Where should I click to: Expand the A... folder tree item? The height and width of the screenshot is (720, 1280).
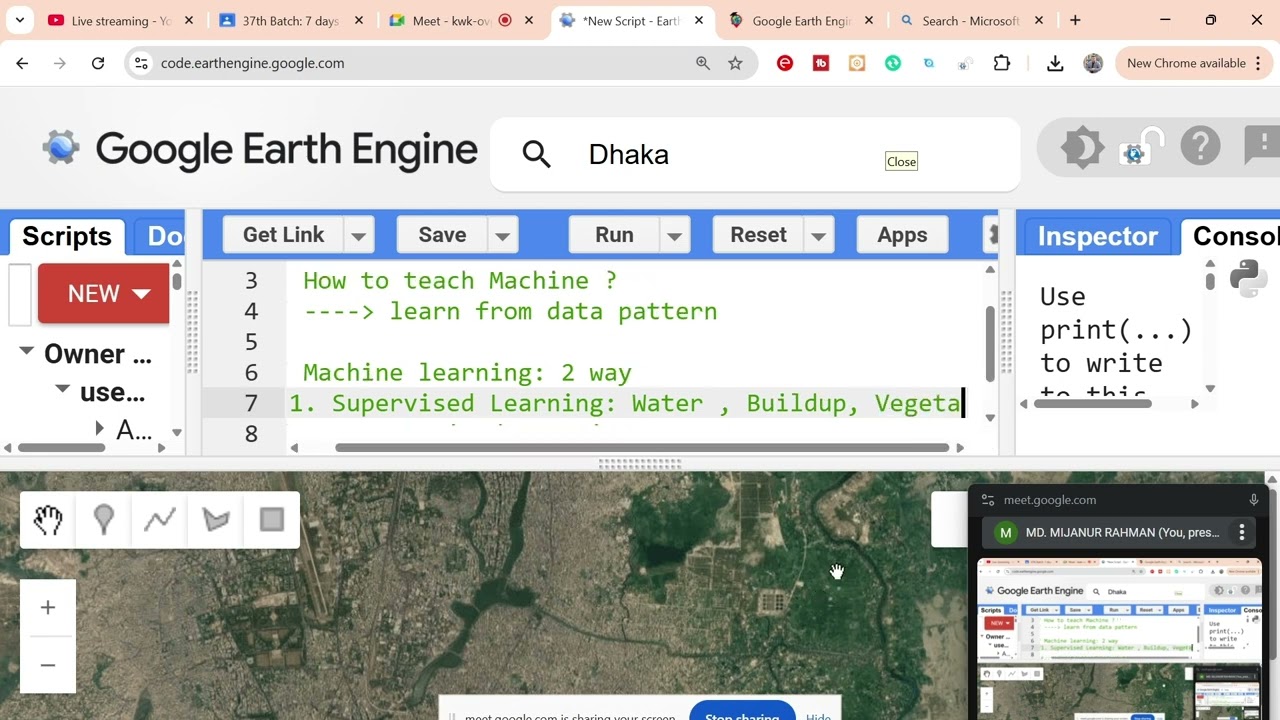click(99, 429)
